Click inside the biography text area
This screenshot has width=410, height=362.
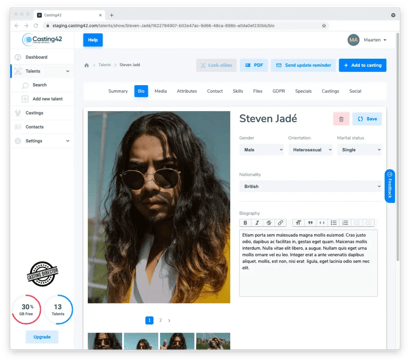(308, 263)
